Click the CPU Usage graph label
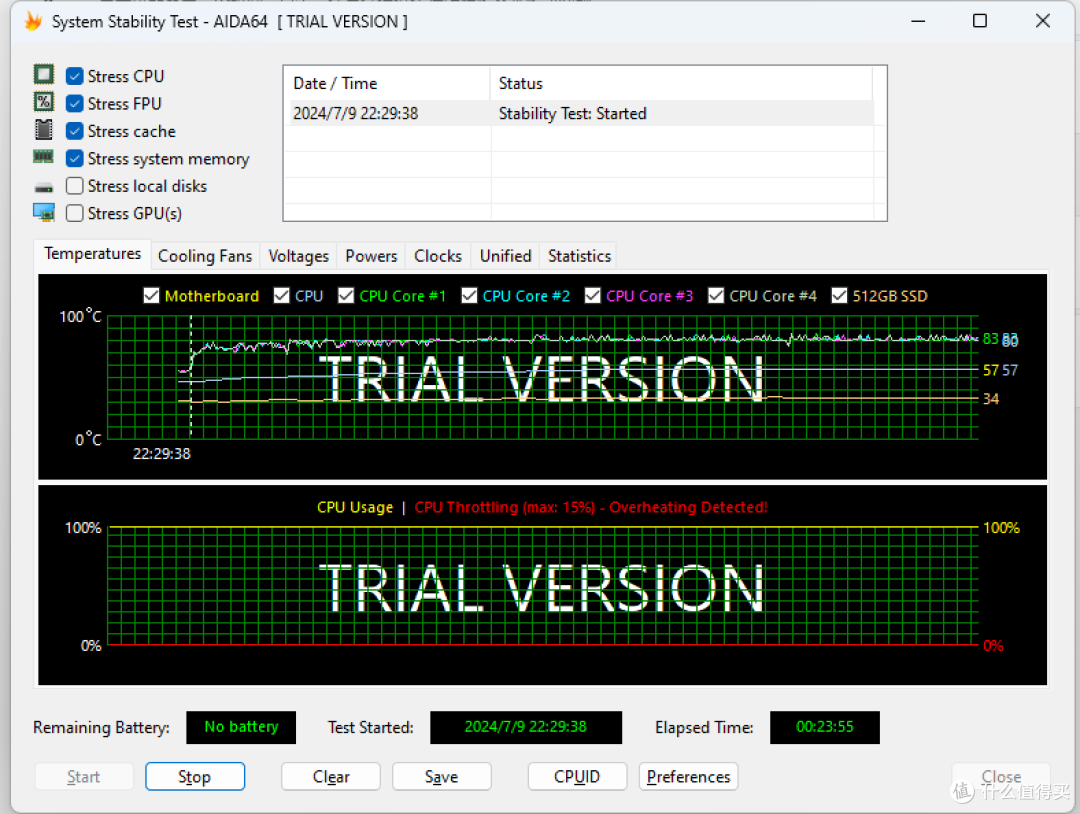 click(x=355, y=508)
